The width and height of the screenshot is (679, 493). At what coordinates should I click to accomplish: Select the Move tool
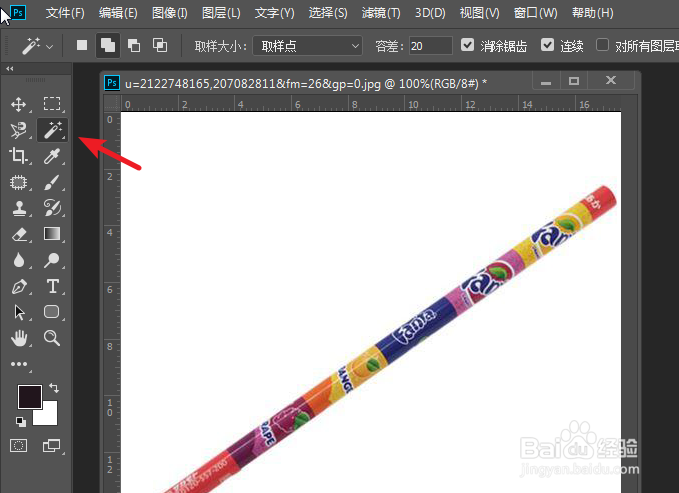click(18, 104)
